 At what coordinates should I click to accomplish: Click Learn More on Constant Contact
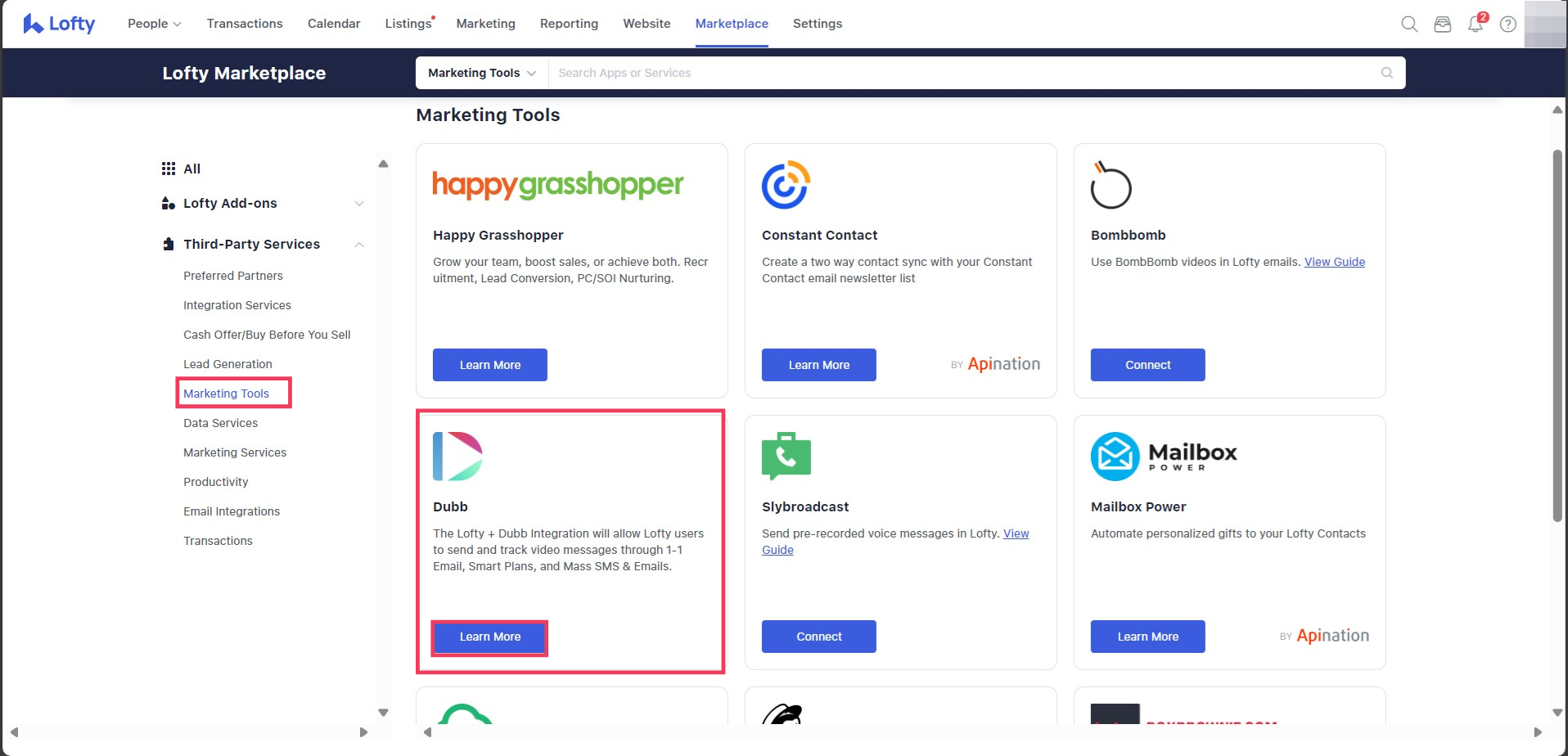coord(819,365)
